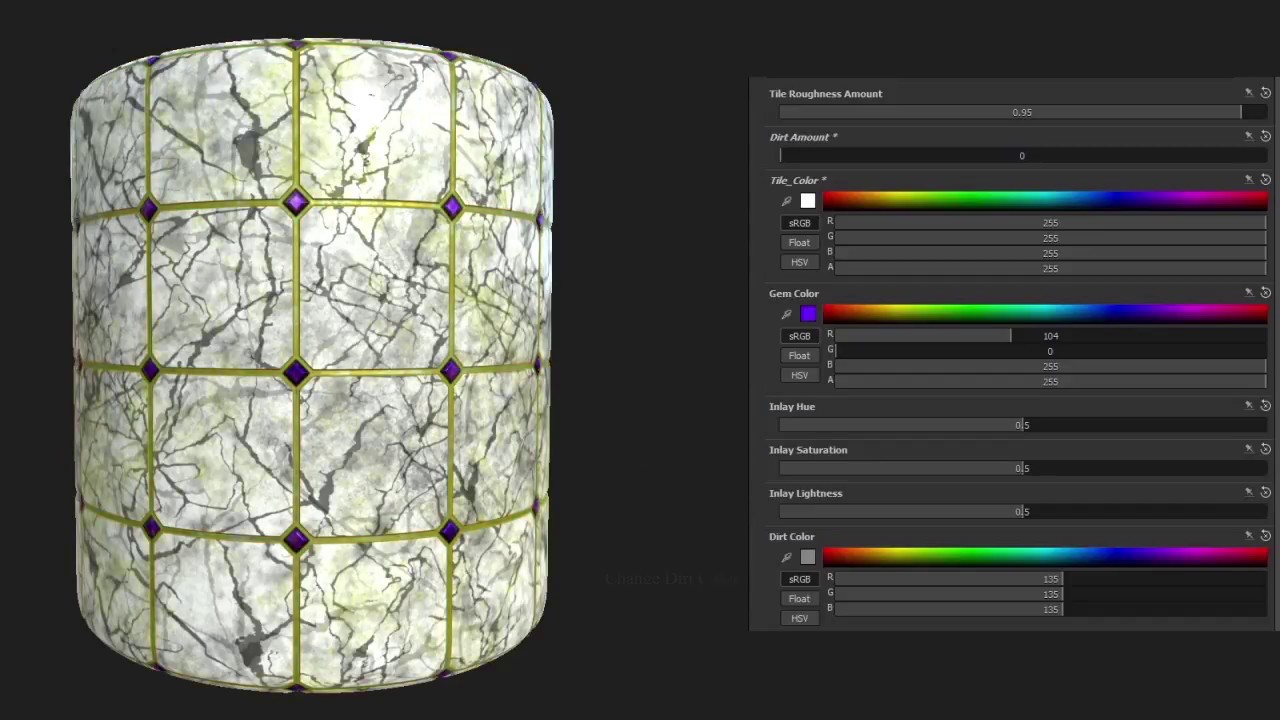Open the purple Gem Color swatch
Image resolution: width=1280 pixels, height=720 pixels.
point(808,314)
